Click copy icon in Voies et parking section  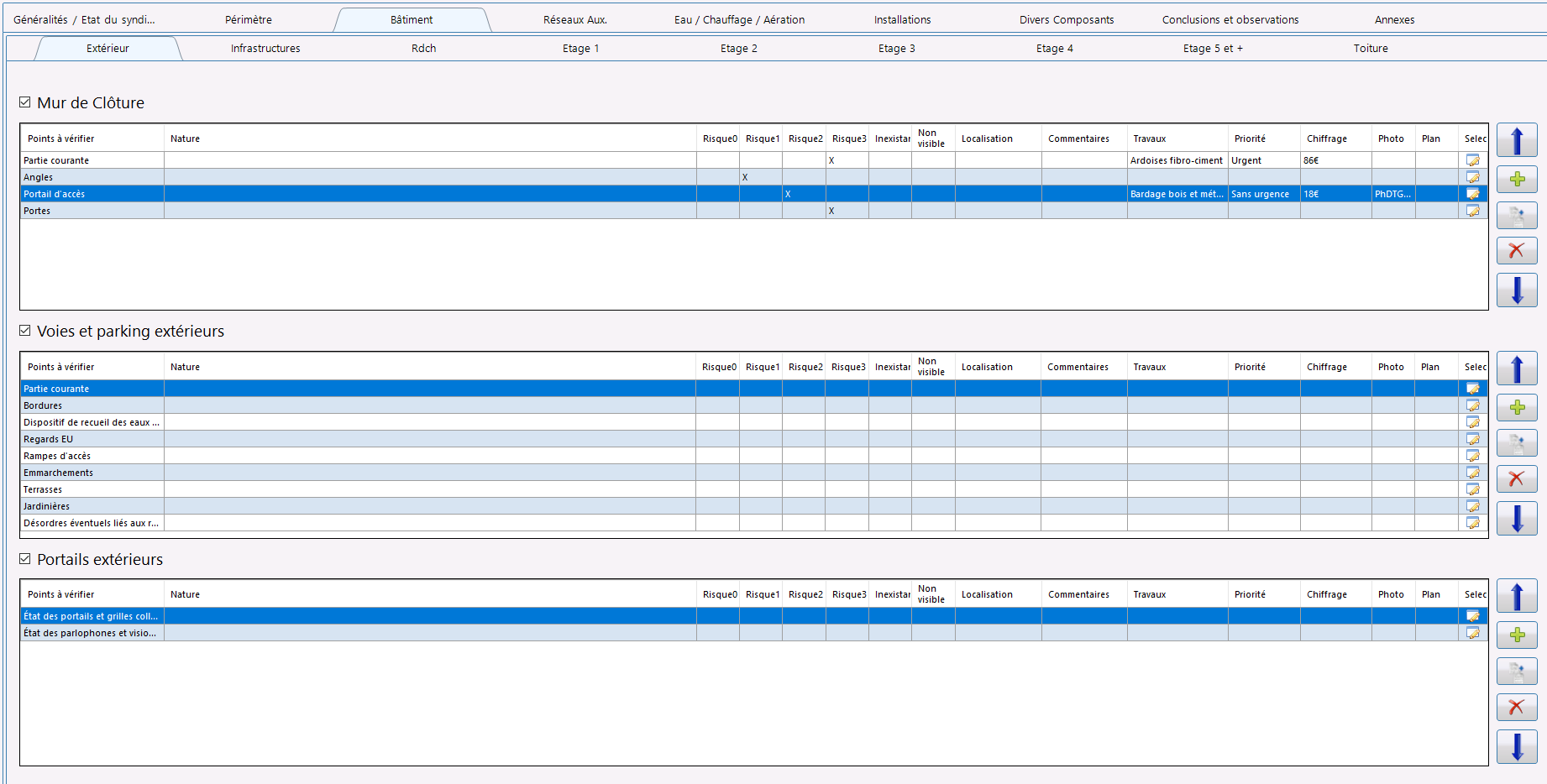click(1517, 443)
